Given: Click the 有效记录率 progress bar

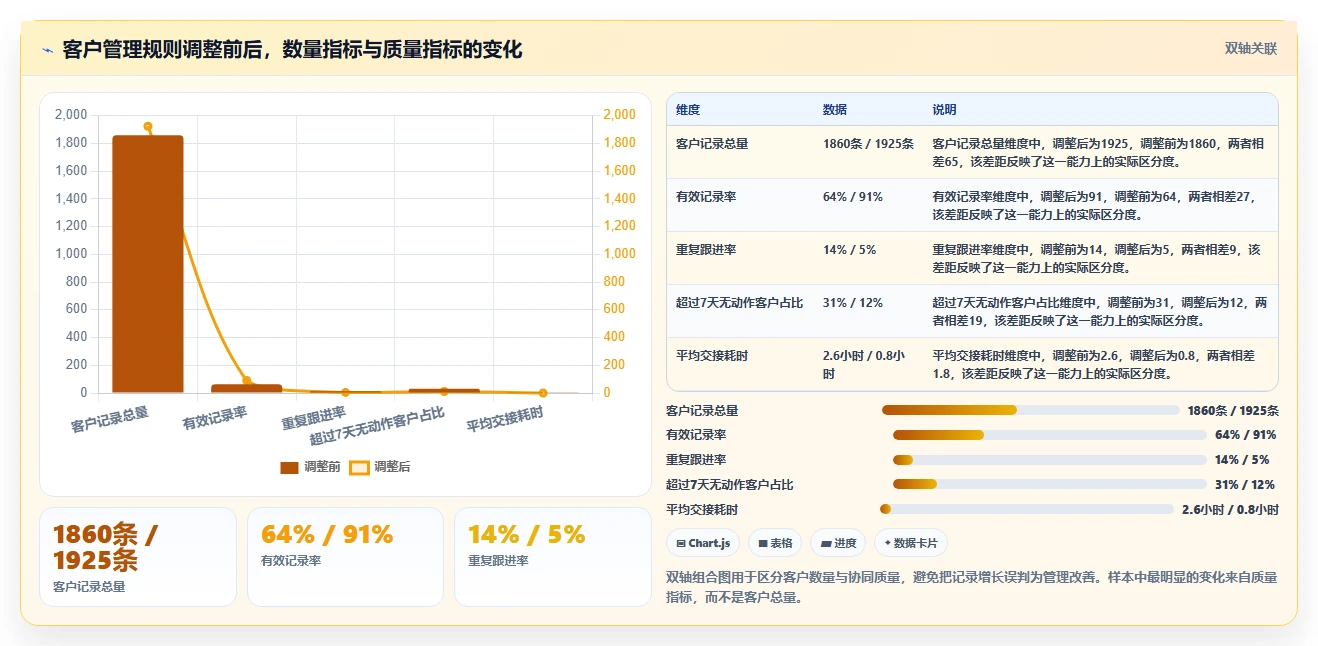Looking at the screenshot, I should [x=1050, y=435].
